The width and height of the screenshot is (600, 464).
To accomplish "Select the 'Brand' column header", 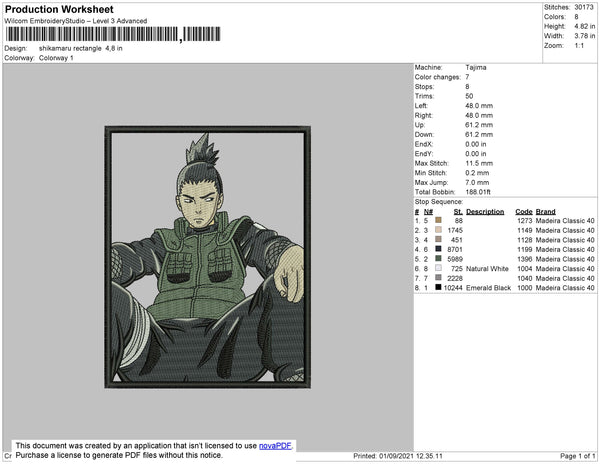I will click(x=546, y=212).
